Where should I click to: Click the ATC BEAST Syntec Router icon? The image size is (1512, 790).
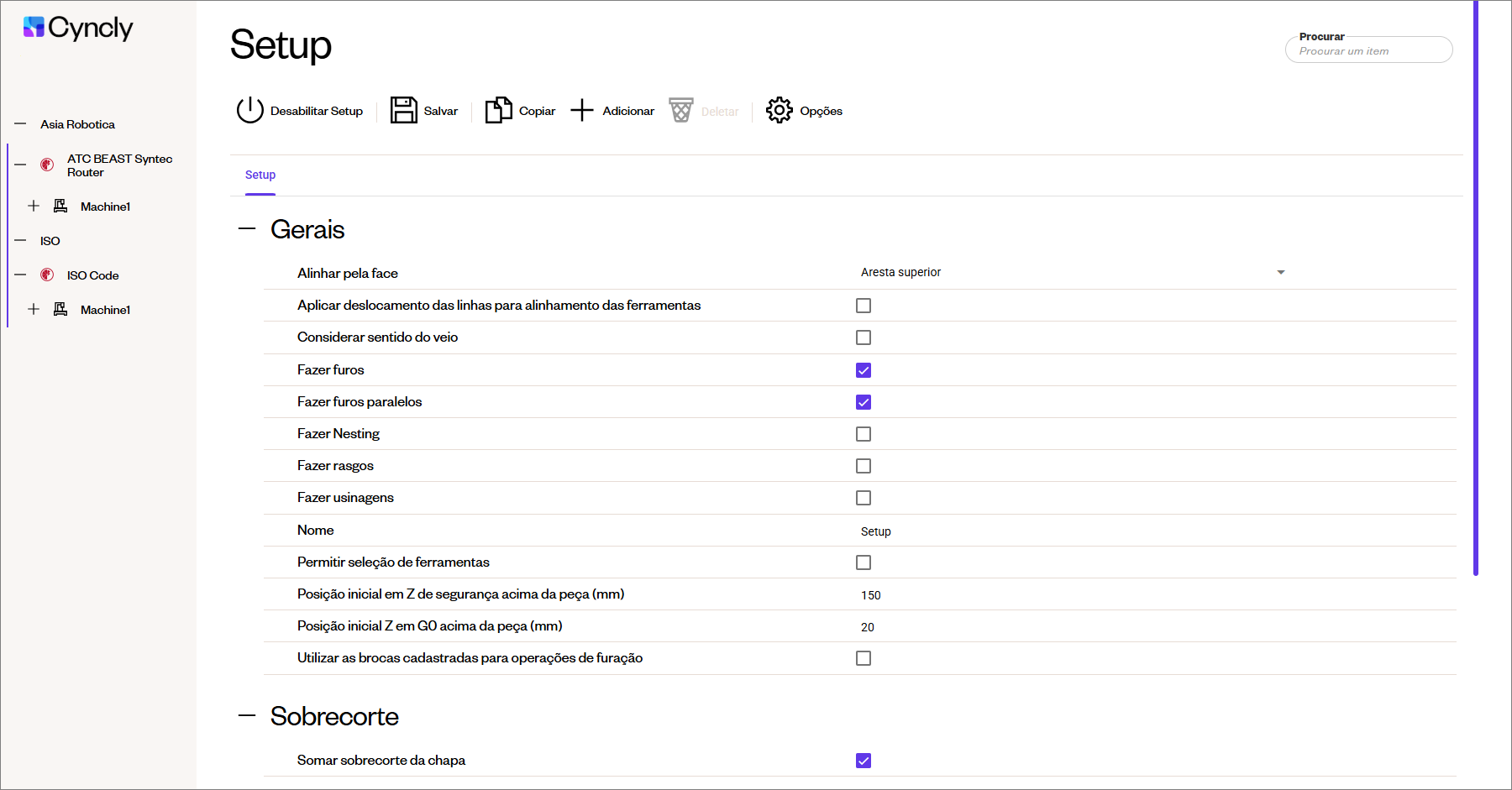pyautogui.click(x=48, y=165)
